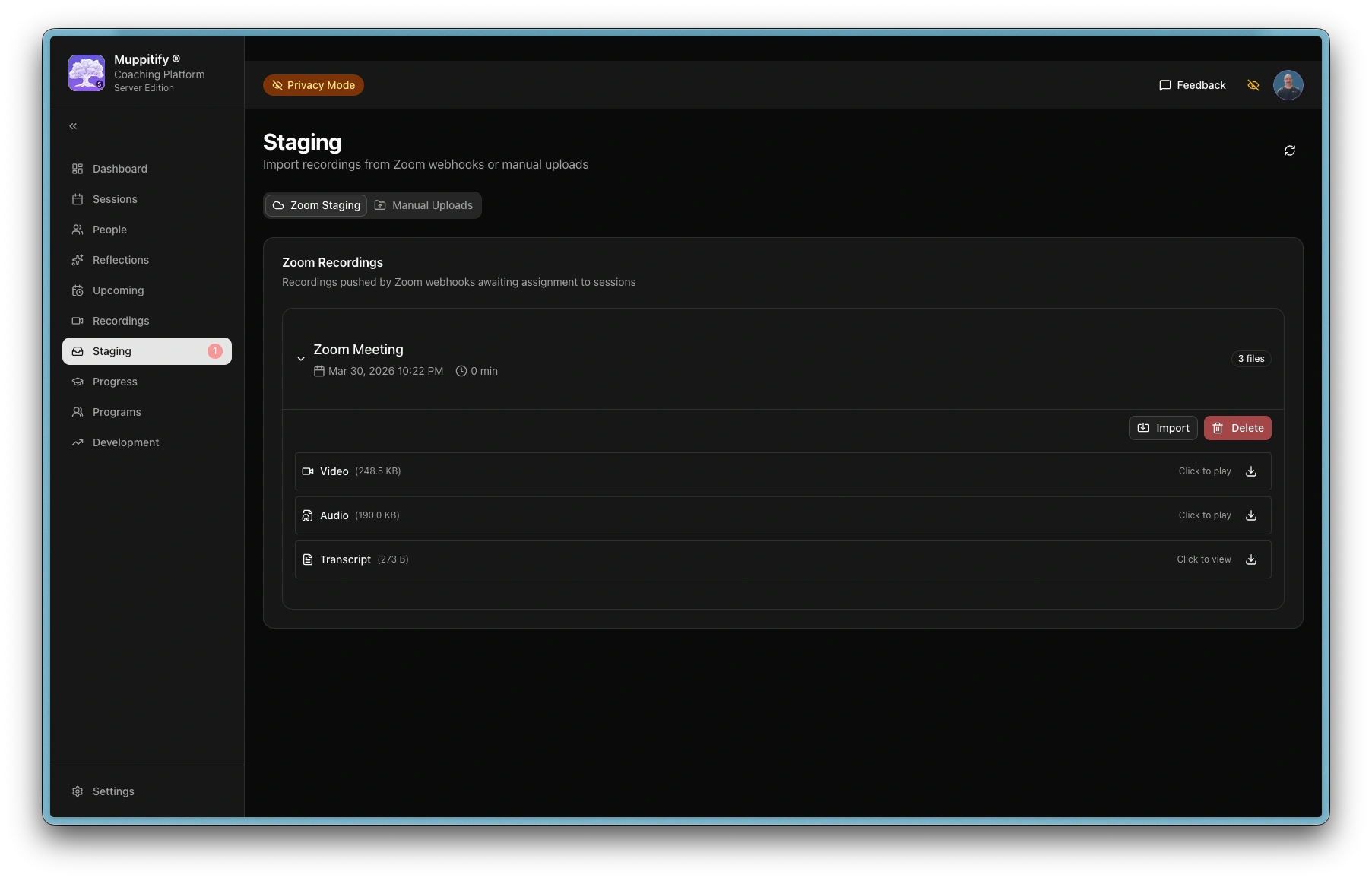Collapse the sidebar with double chevron
The image size is (1372, 881).
coord(73,126)
